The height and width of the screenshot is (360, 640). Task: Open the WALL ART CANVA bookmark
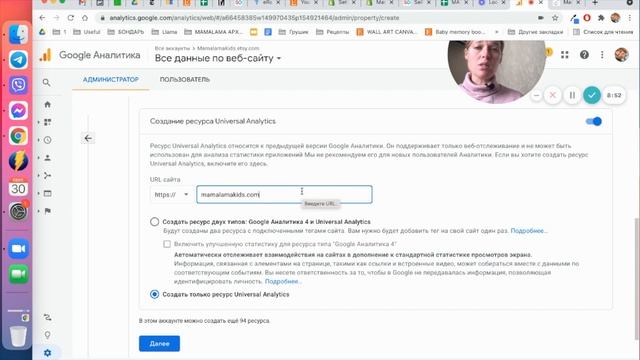pyautogui.click(x=387, y=32)
